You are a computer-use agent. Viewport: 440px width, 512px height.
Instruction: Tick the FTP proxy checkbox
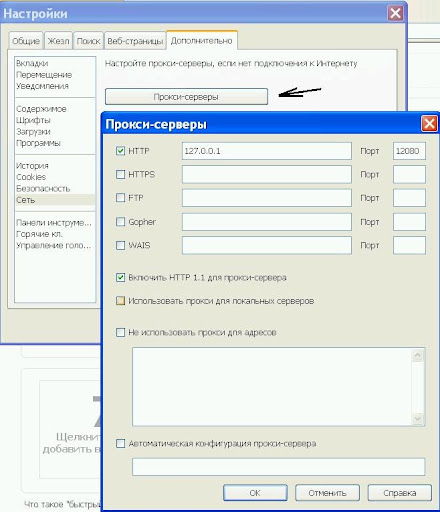click(120, 197)
